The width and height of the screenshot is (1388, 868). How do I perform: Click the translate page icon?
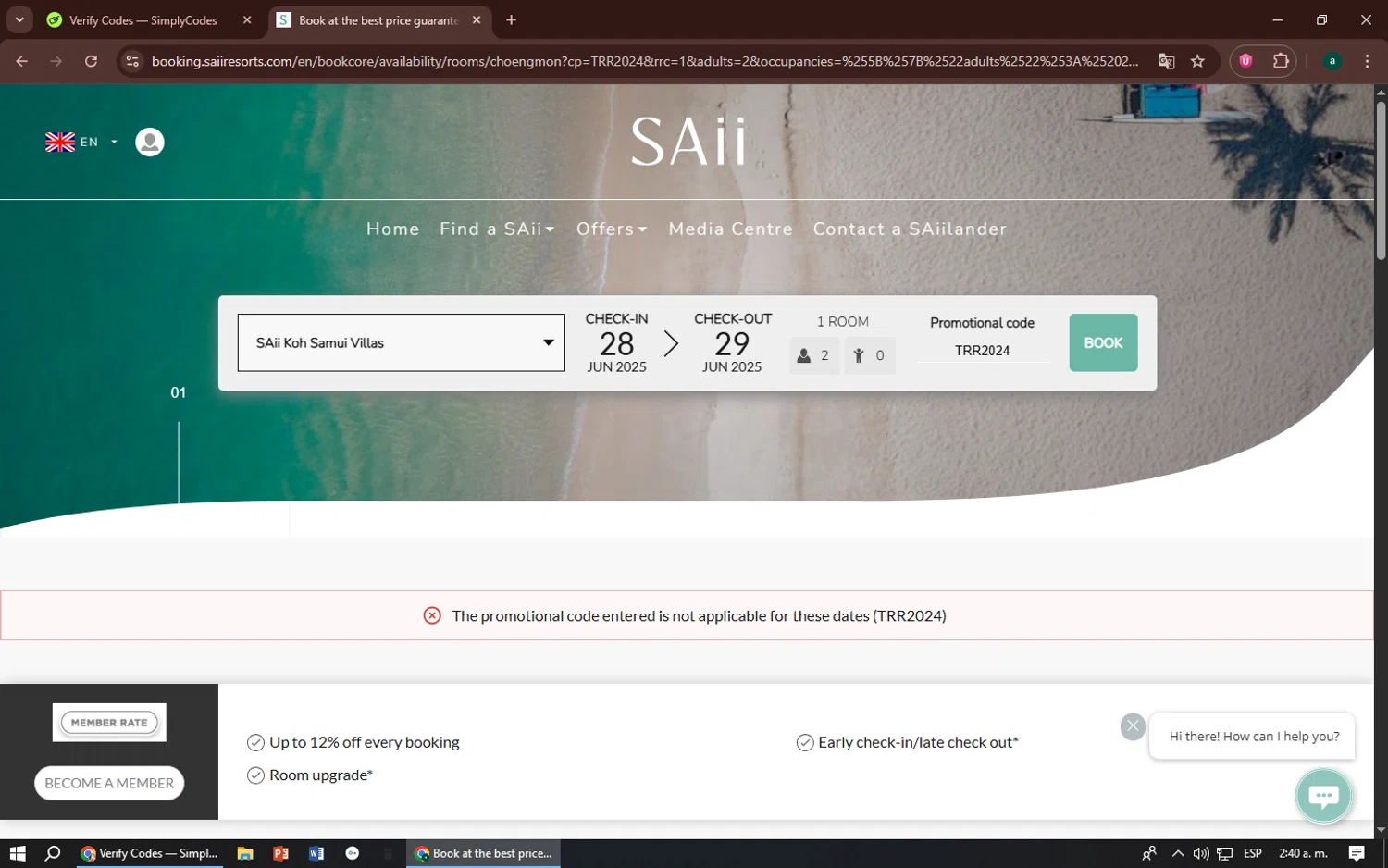[x=1166, y=61]
